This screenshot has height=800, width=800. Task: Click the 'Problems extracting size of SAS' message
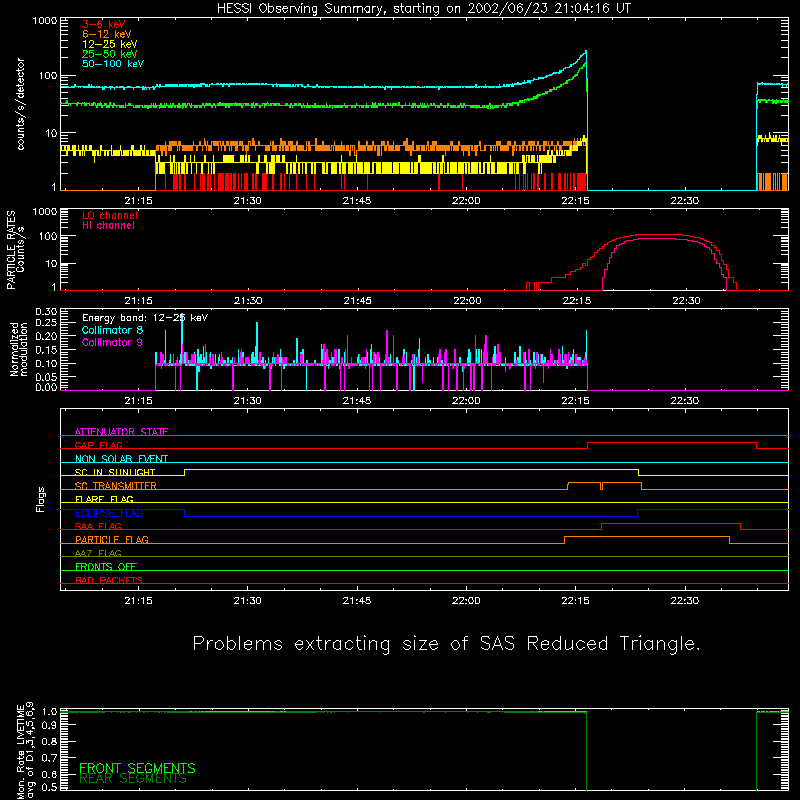point(446,644)
